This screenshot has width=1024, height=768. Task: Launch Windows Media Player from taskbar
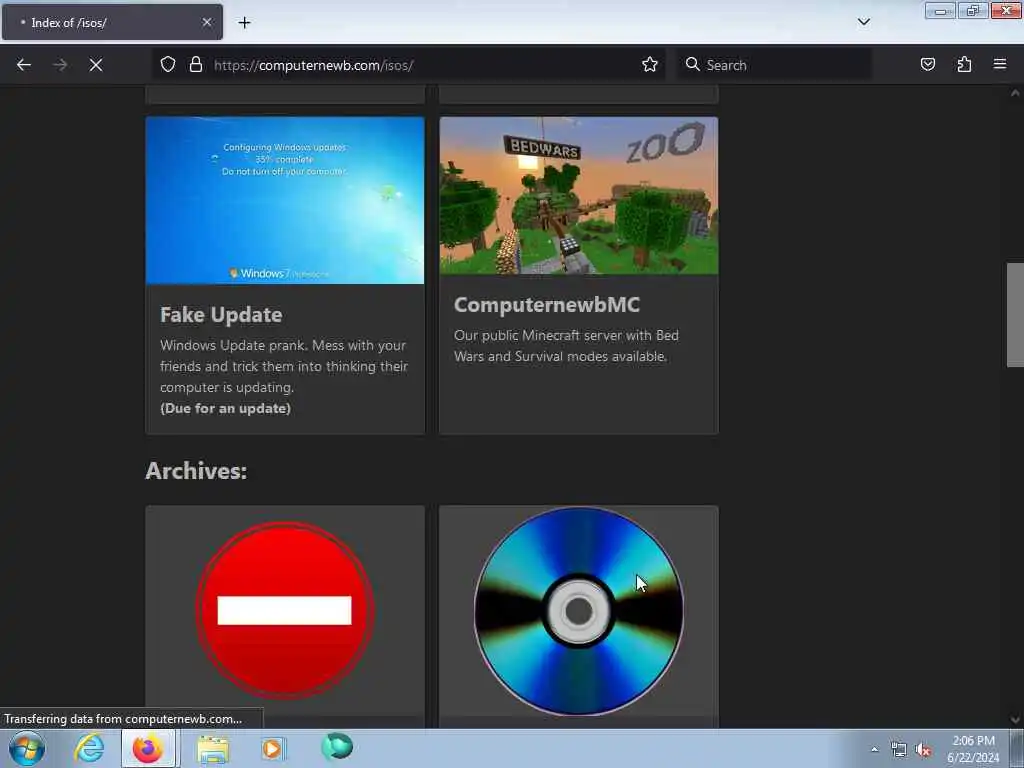(x=274, y=748)
